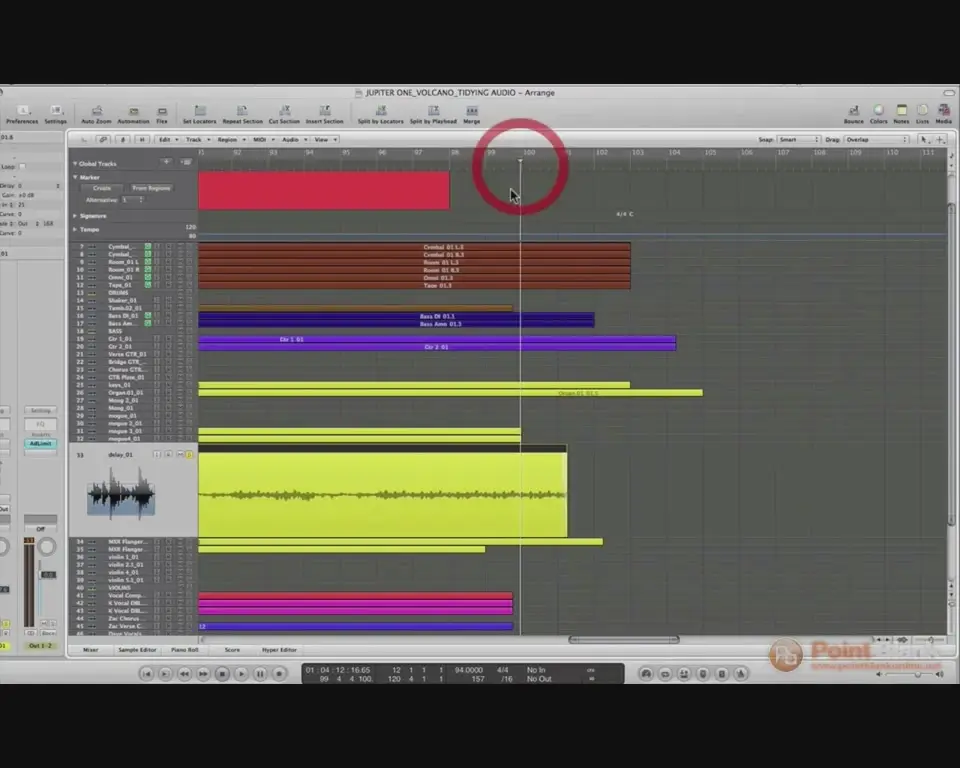Switch to the Mixer tab
The image size is (960, 768).
91,650
